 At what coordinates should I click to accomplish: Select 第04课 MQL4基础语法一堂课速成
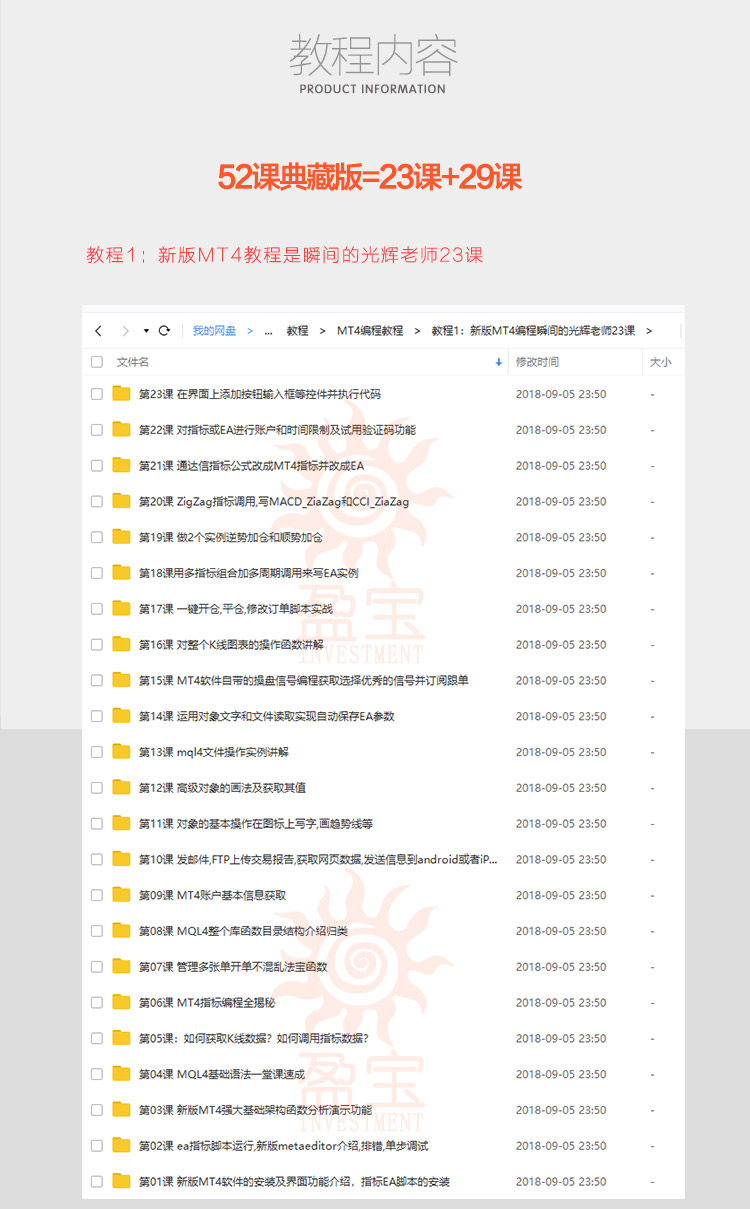tap(221, 1075)
